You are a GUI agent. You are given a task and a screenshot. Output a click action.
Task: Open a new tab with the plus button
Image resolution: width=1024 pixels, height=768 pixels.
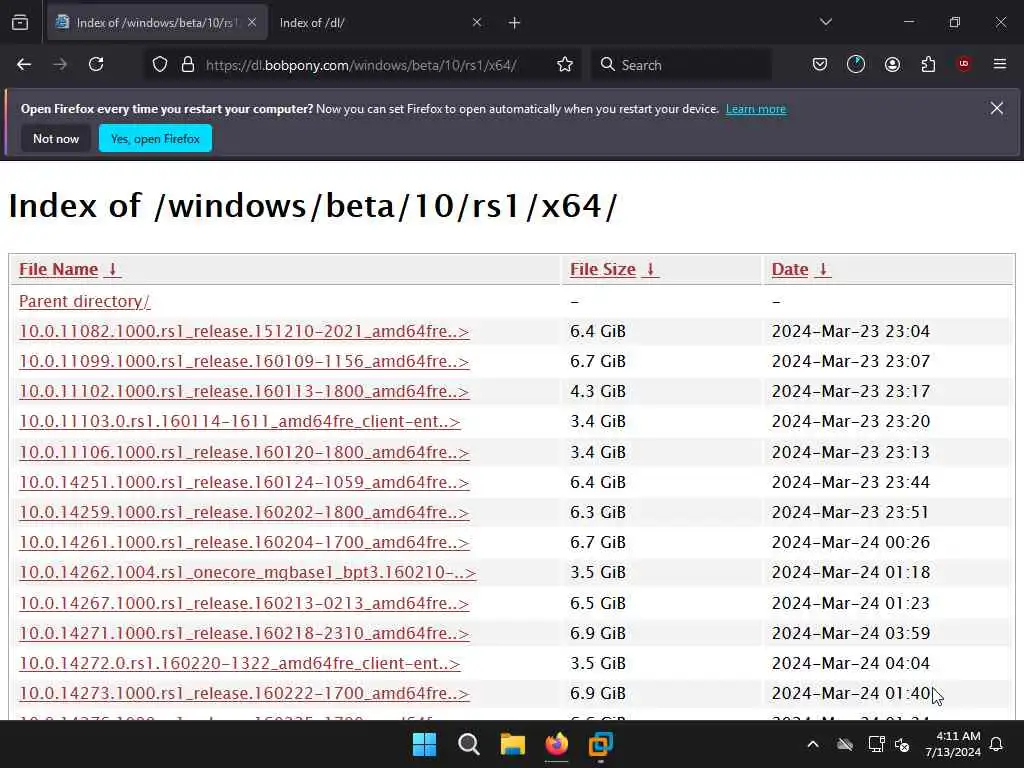(515, 23)
